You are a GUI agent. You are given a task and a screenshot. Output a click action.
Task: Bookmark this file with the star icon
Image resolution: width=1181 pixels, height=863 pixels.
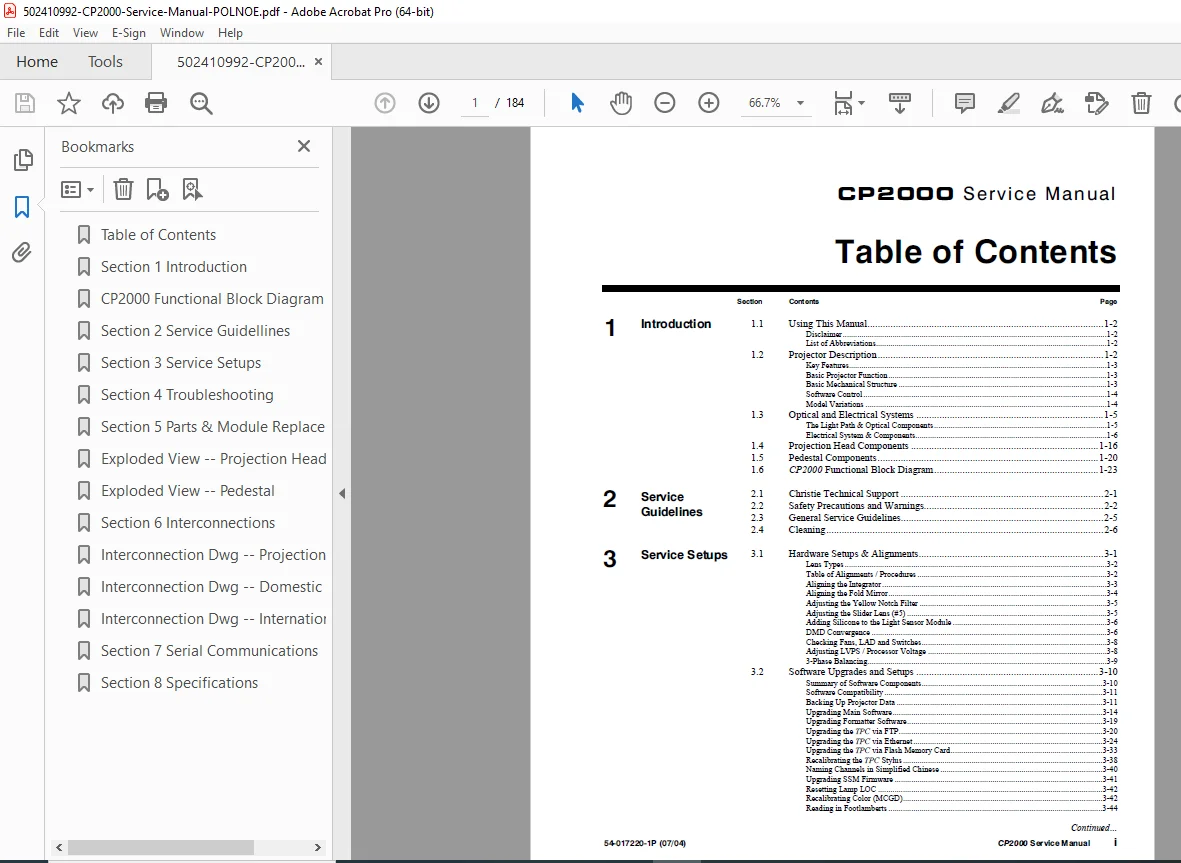pos(69,102)
